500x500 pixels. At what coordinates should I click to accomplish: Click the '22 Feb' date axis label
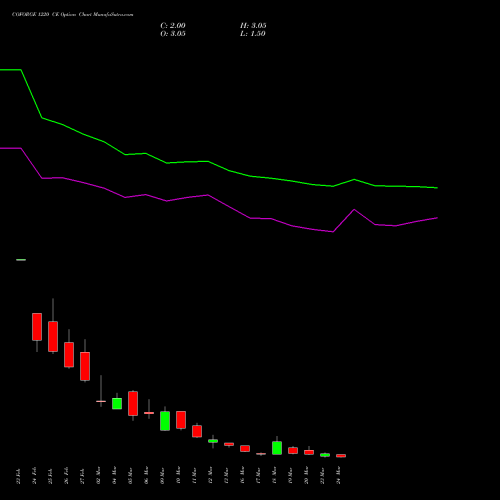(19, 476)
